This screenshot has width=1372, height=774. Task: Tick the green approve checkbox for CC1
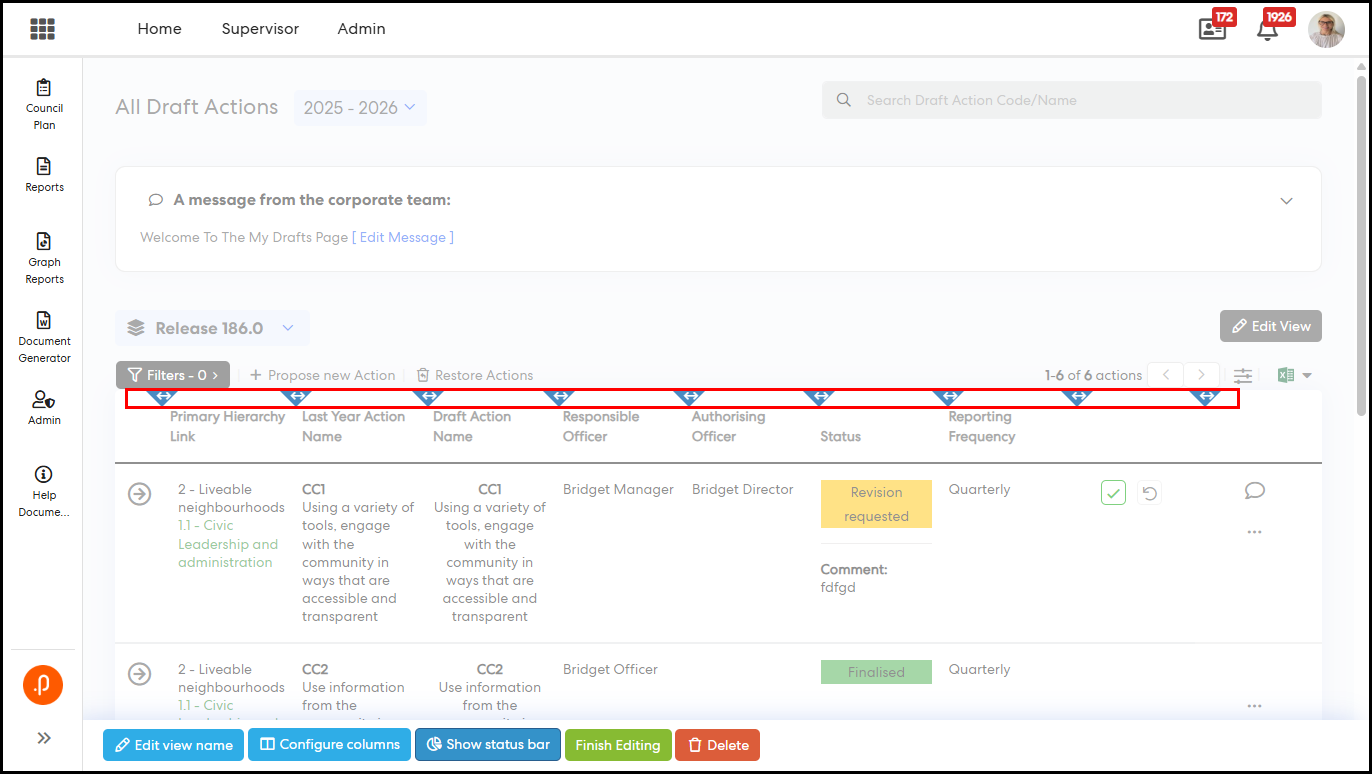(x=1113, y=493)
